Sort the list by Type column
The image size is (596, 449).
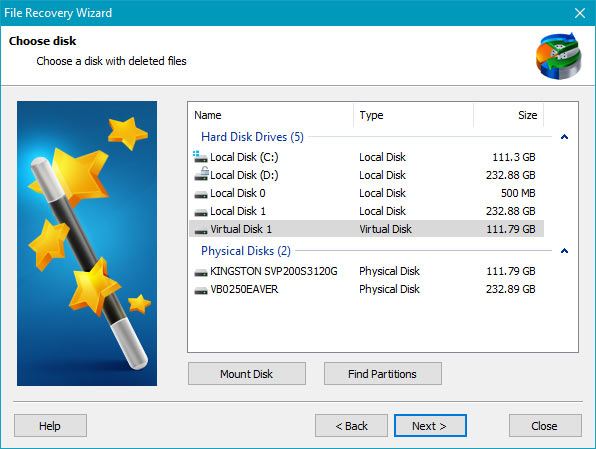pyautogui.click(x=414, y=115)
